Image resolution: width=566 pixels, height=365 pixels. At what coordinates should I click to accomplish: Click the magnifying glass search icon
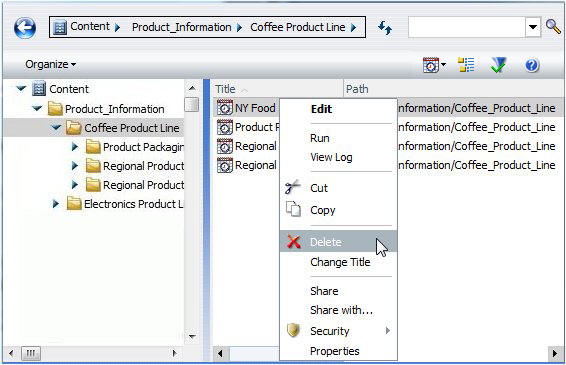point(553,27)
